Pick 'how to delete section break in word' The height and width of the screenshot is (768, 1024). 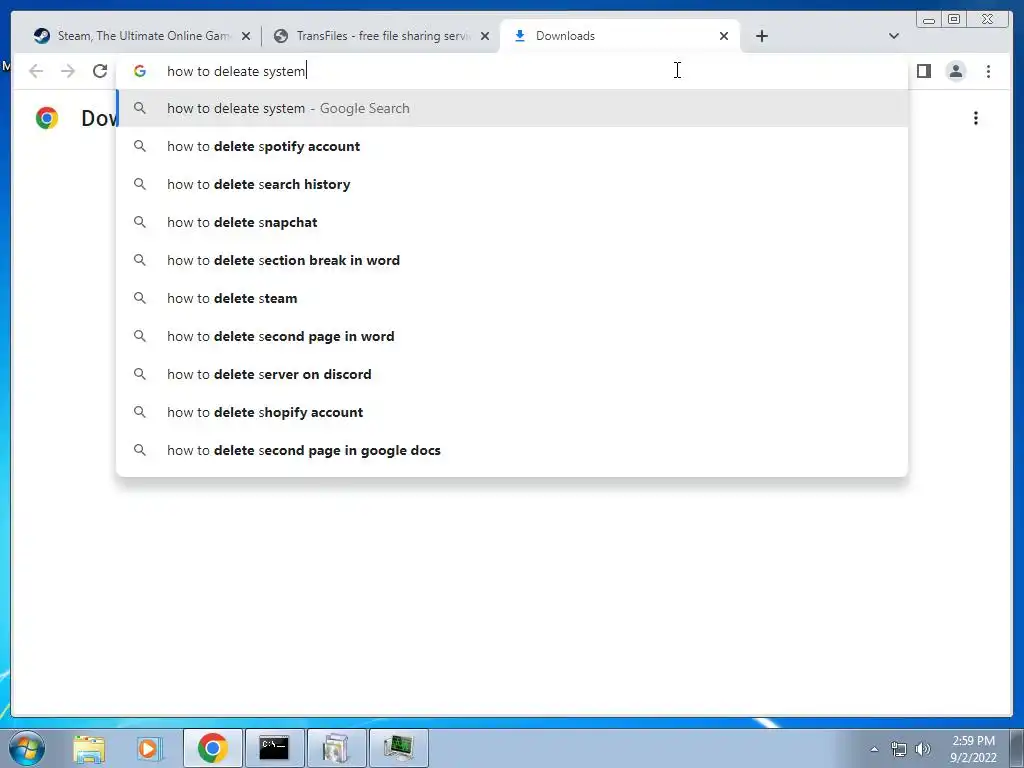click(x=512, y=260)
